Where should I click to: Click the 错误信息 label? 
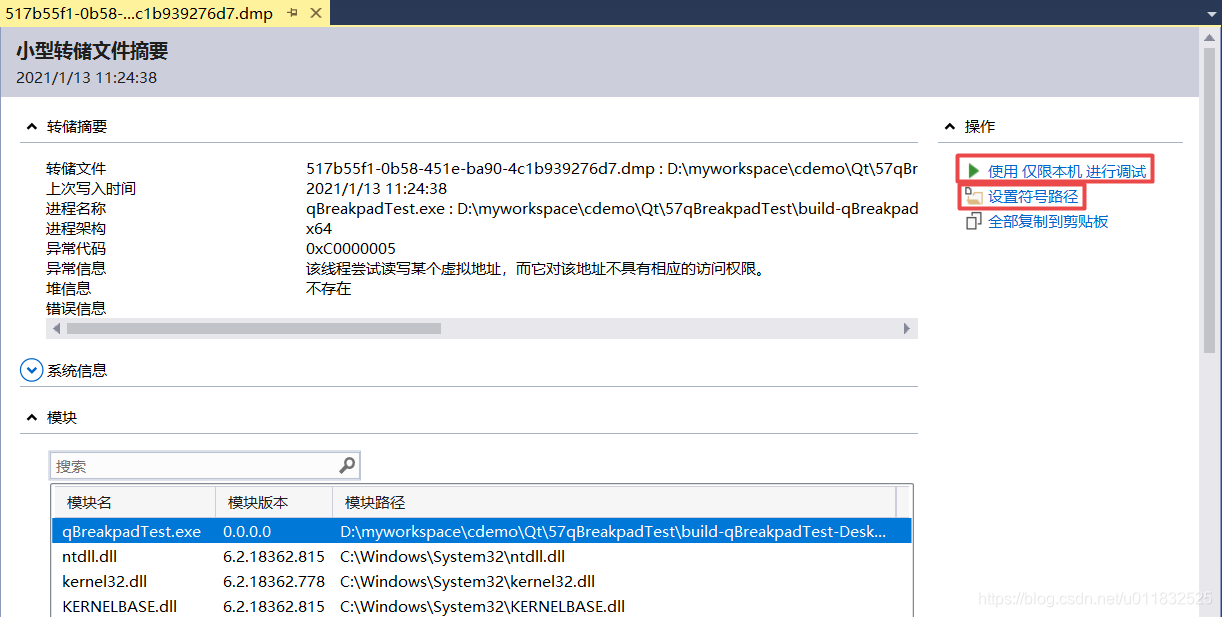pos(76,308)
